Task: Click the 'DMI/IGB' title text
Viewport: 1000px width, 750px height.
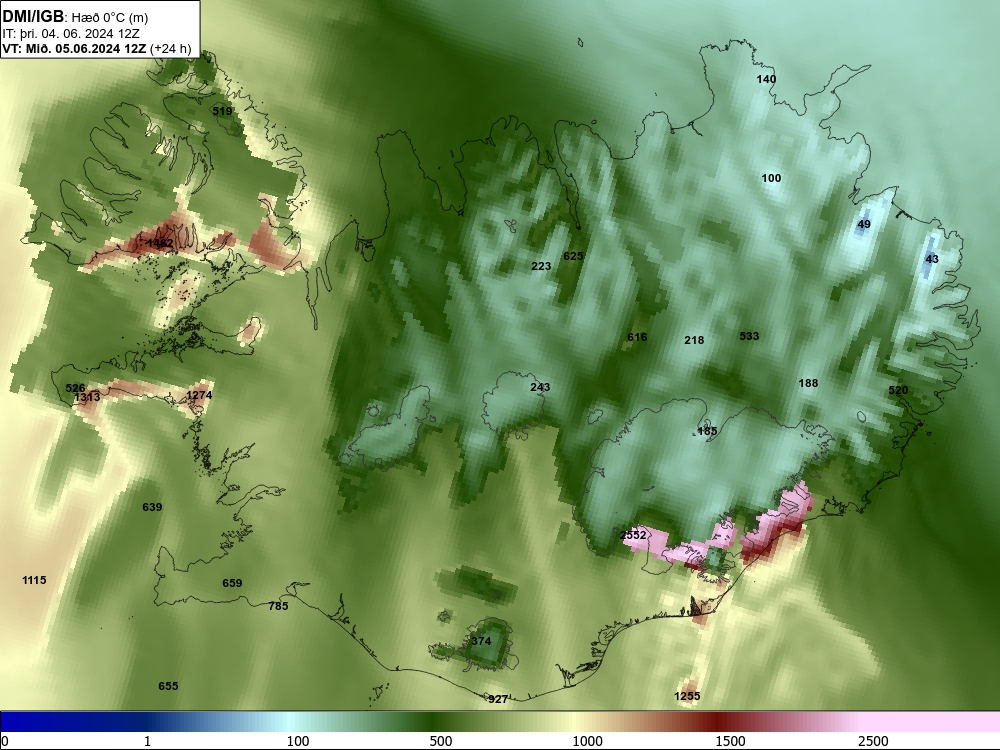Action: tap(33, 17)
